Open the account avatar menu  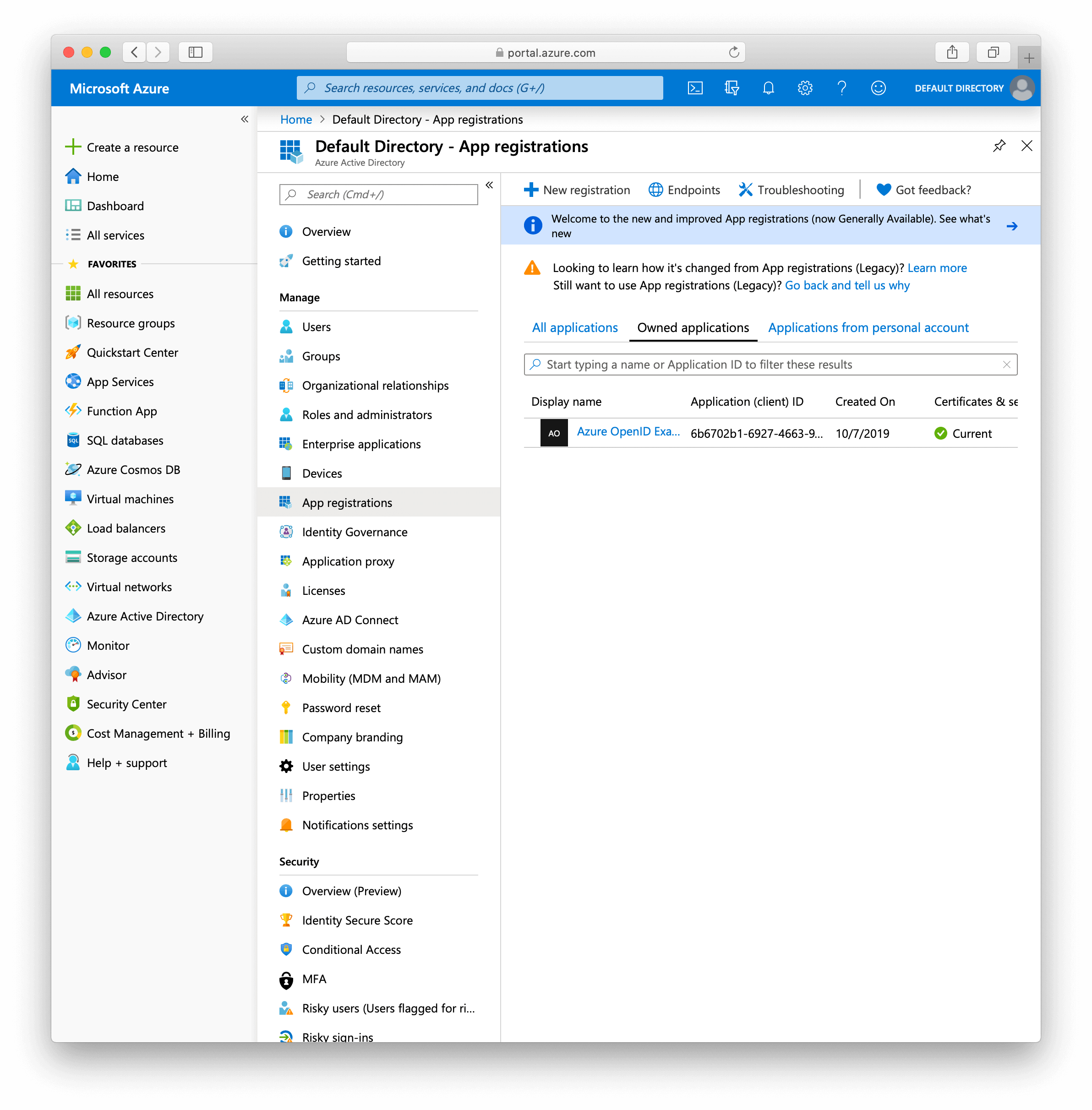tap(1022, 88)
